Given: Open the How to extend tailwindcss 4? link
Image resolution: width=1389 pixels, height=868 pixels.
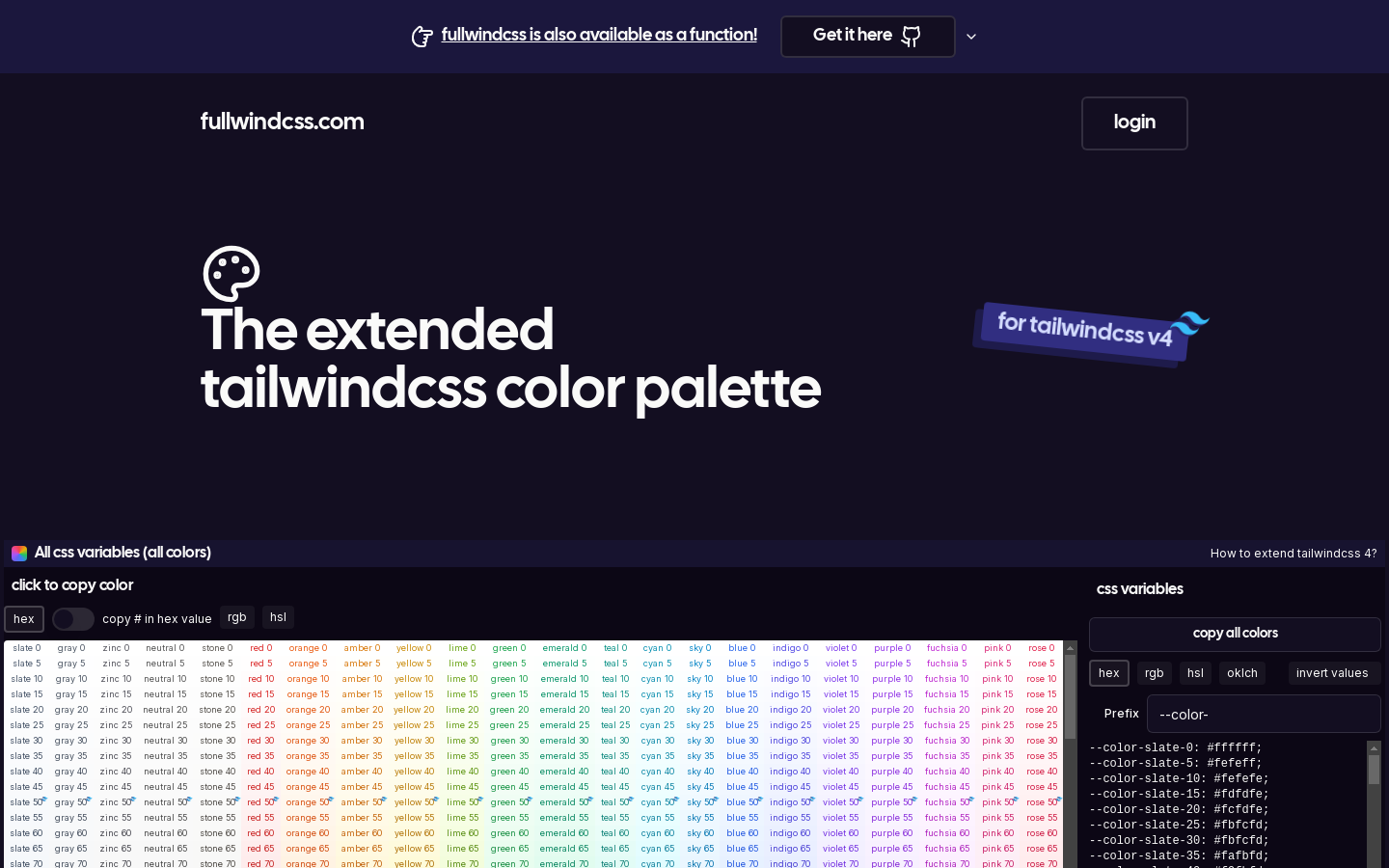Looking at the screenshot, I should coord(1294,554).
